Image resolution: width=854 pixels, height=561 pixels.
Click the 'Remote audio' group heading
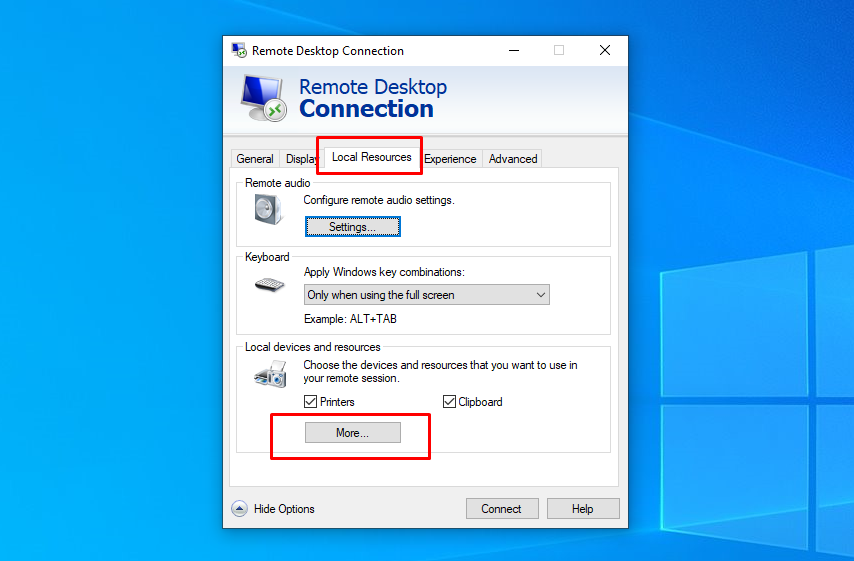pos(278,183)
